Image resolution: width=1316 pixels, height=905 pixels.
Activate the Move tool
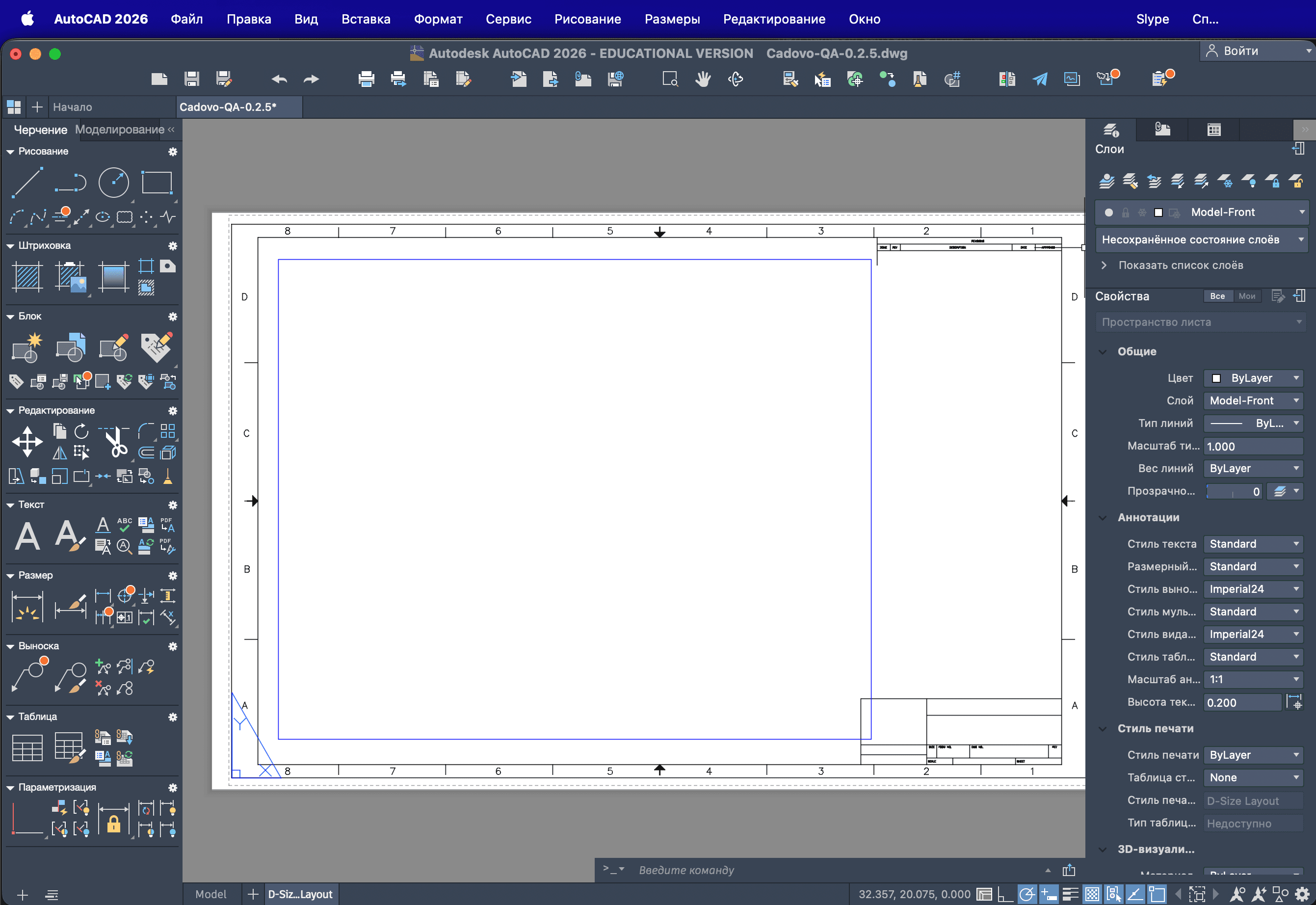(x=27, y=442)
